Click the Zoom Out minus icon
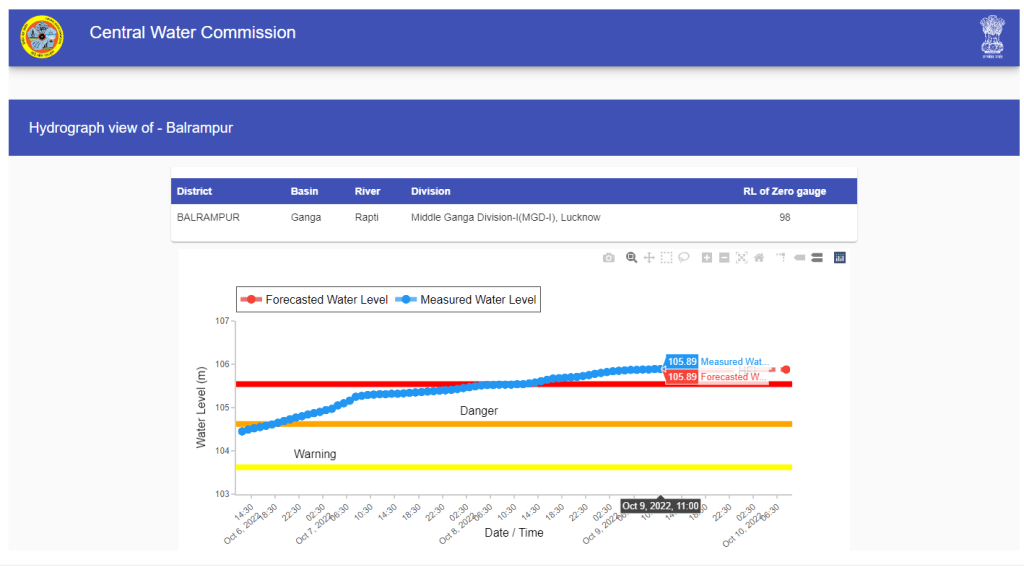The image size is (1024, 567). pyautogui.click(x=724, y=258)
